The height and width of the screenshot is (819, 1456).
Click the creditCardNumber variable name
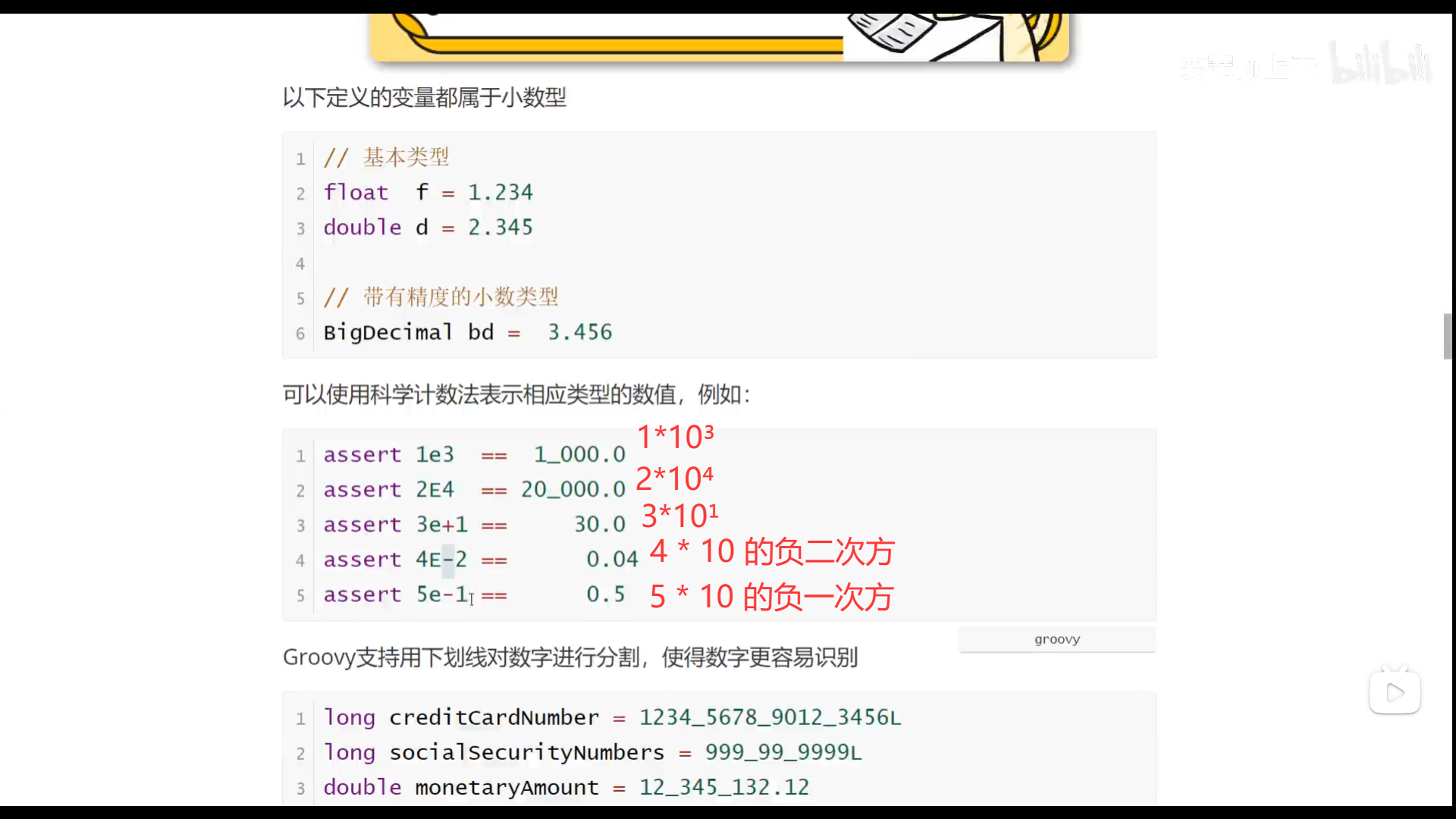click(x=494, y=717)
